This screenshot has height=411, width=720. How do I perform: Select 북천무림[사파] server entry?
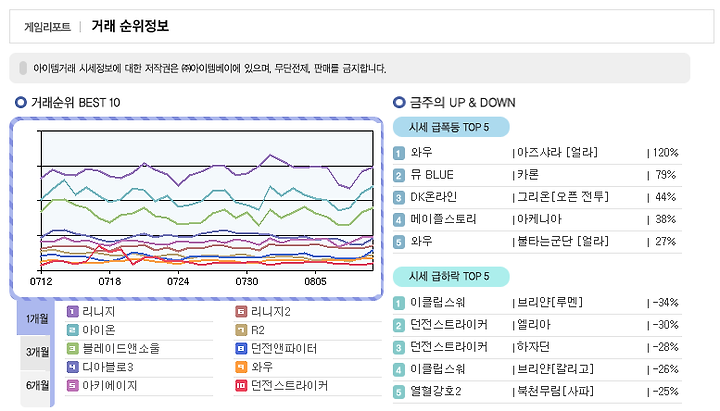[x=555, y=391]
